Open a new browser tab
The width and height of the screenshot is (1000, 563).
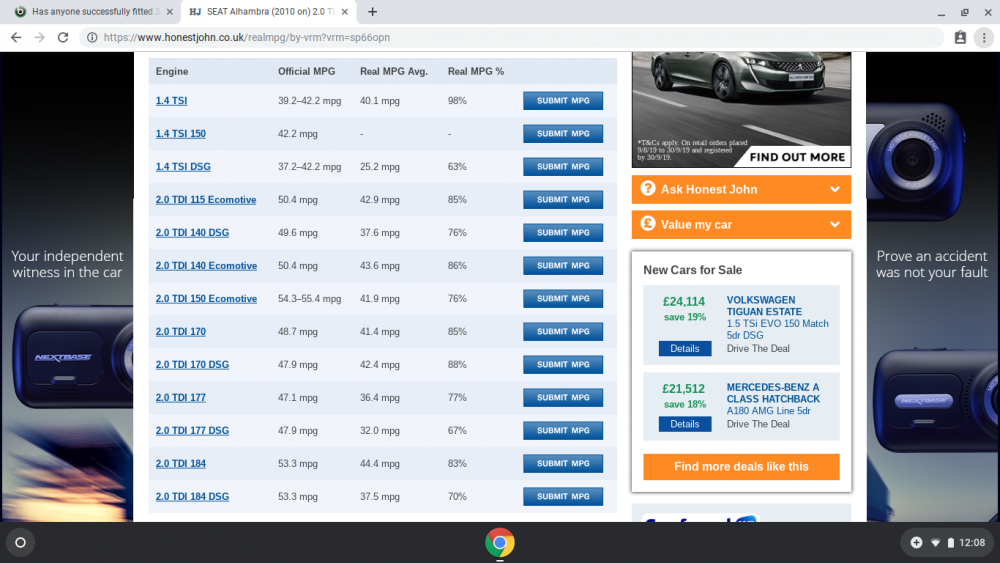(372, 11)
